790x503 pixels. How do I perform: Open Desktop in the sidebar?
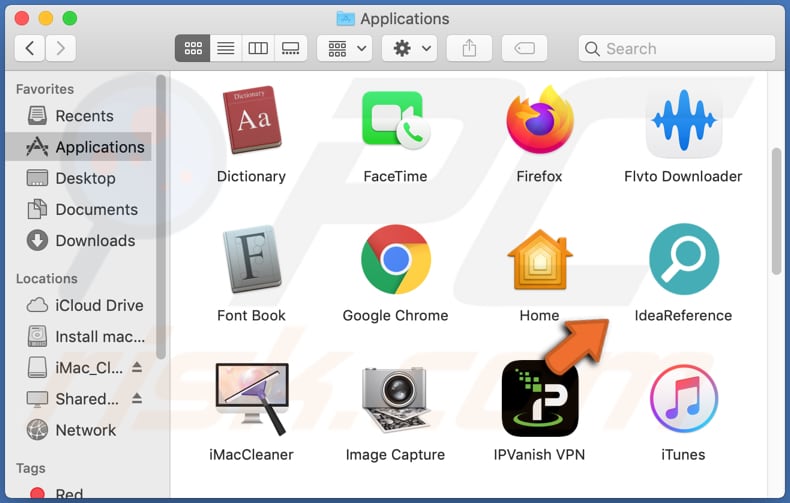(79, 178)
